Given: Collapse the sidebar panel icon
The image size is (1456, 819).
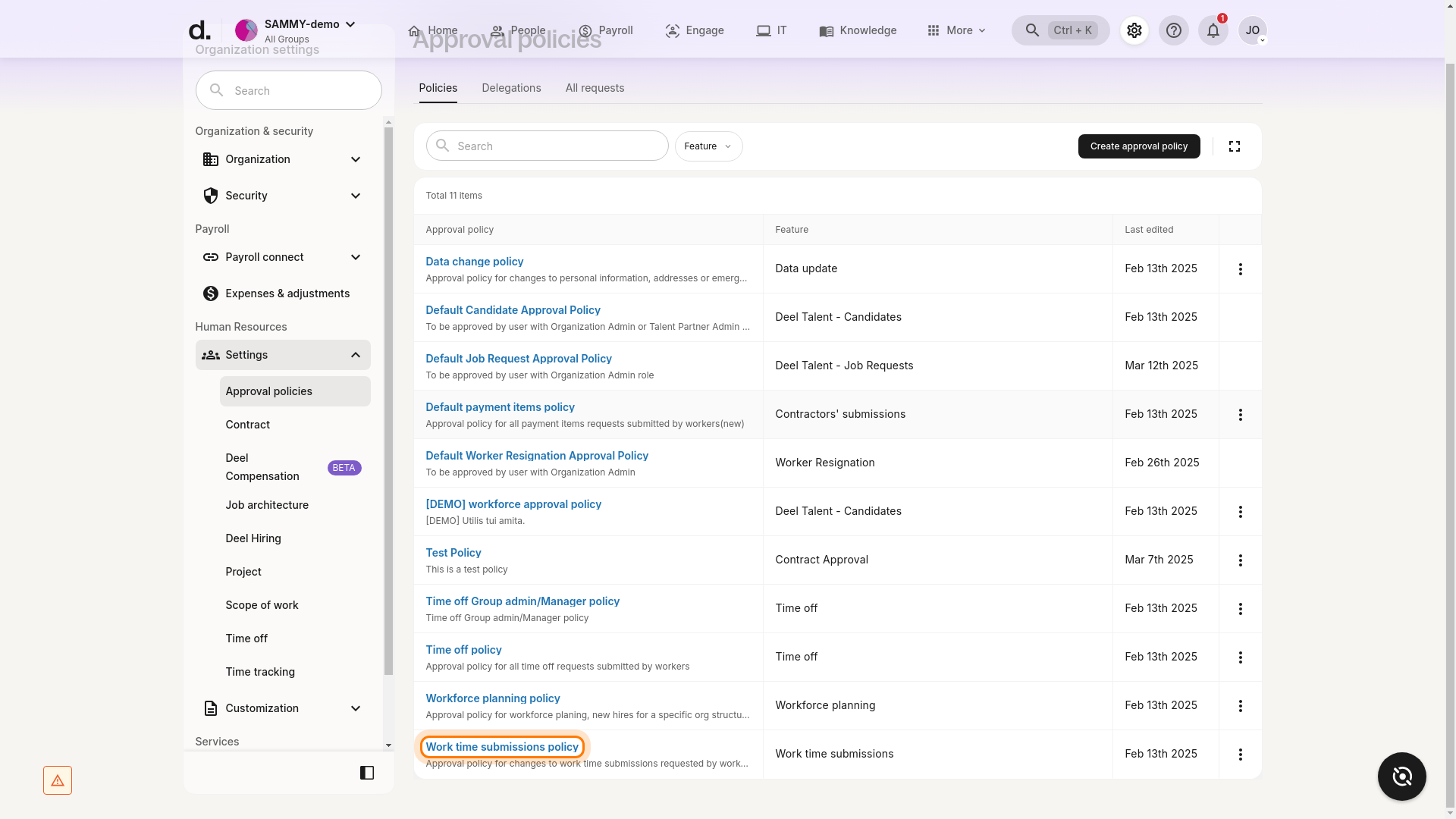Looking at the screenshot, I should [367, 773].
